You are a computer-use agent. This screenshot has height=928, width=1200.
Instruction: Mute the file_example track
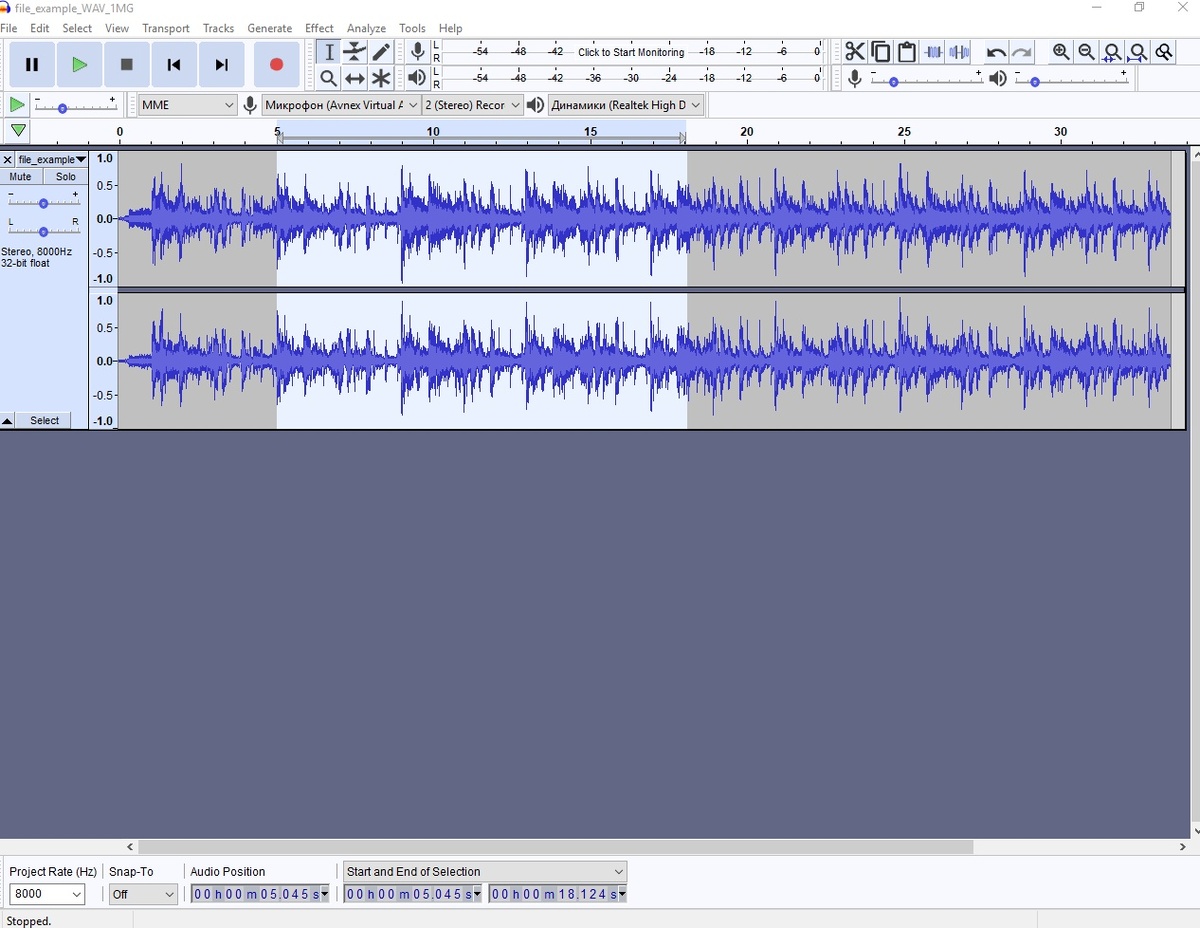click(20, 177)
